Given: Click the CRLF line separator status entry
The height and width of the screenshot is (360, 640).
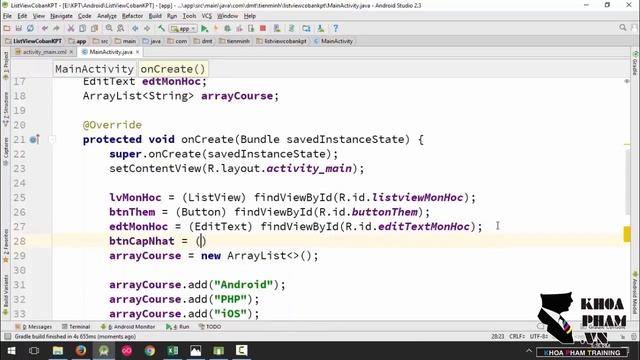Looking at the screenshot, I should 517,337.
